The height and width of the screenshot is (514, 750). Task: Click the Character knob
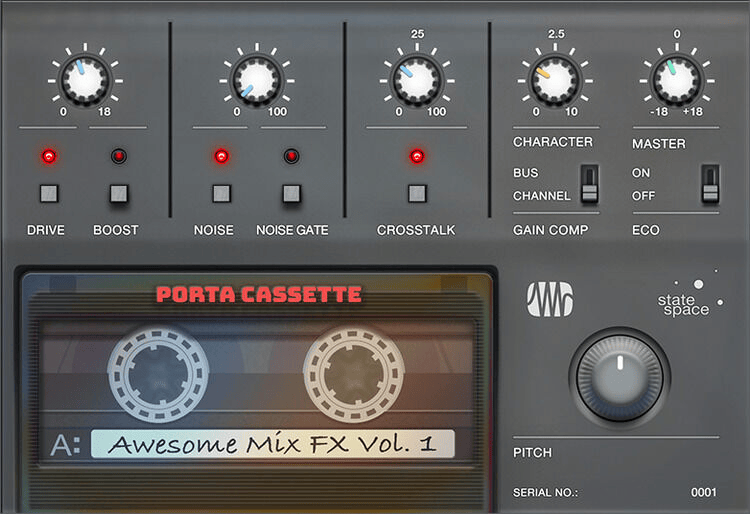pyautogui.click(x=556, y=78)
